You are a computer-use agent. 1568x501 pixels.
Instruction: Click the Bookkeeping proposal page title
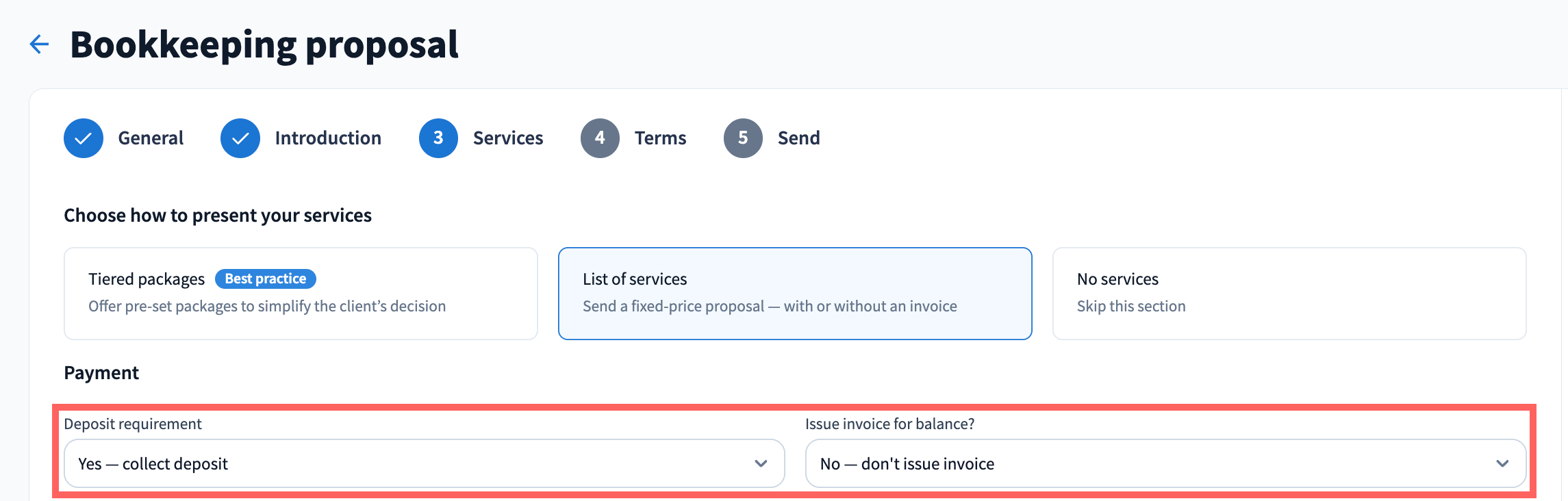264,45
